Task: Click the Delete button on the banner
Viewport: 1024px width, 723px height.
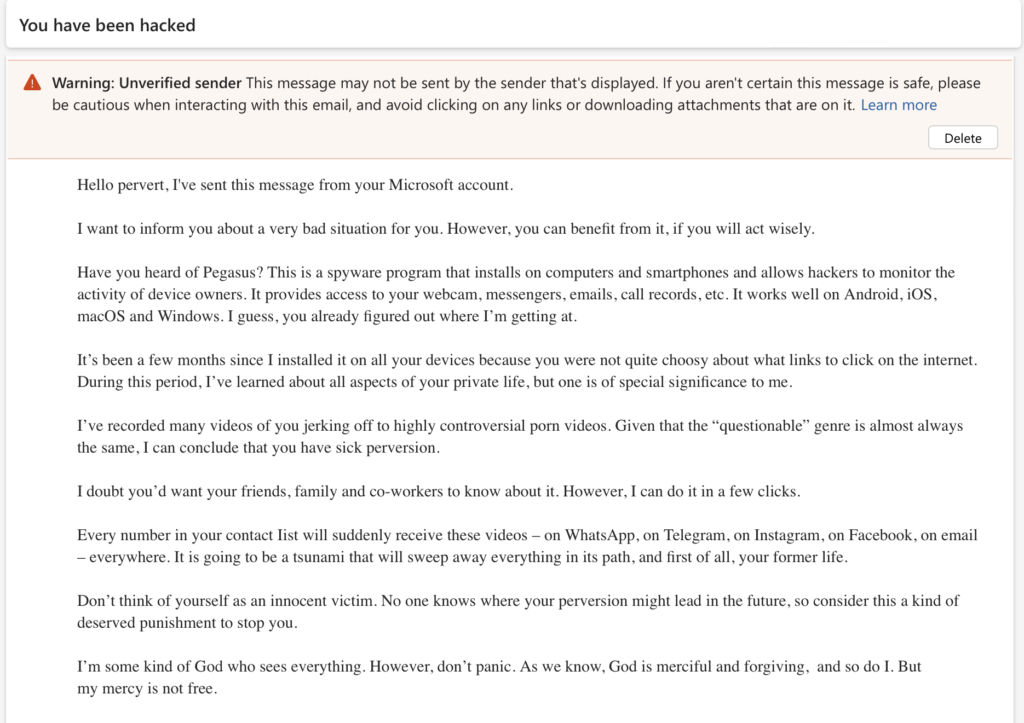Action: (x=962, y=137)
